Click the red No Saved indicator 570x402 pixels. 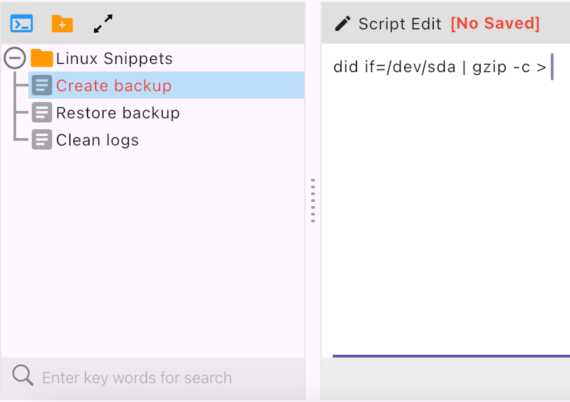pyautogui.click(x=495, y=24)
